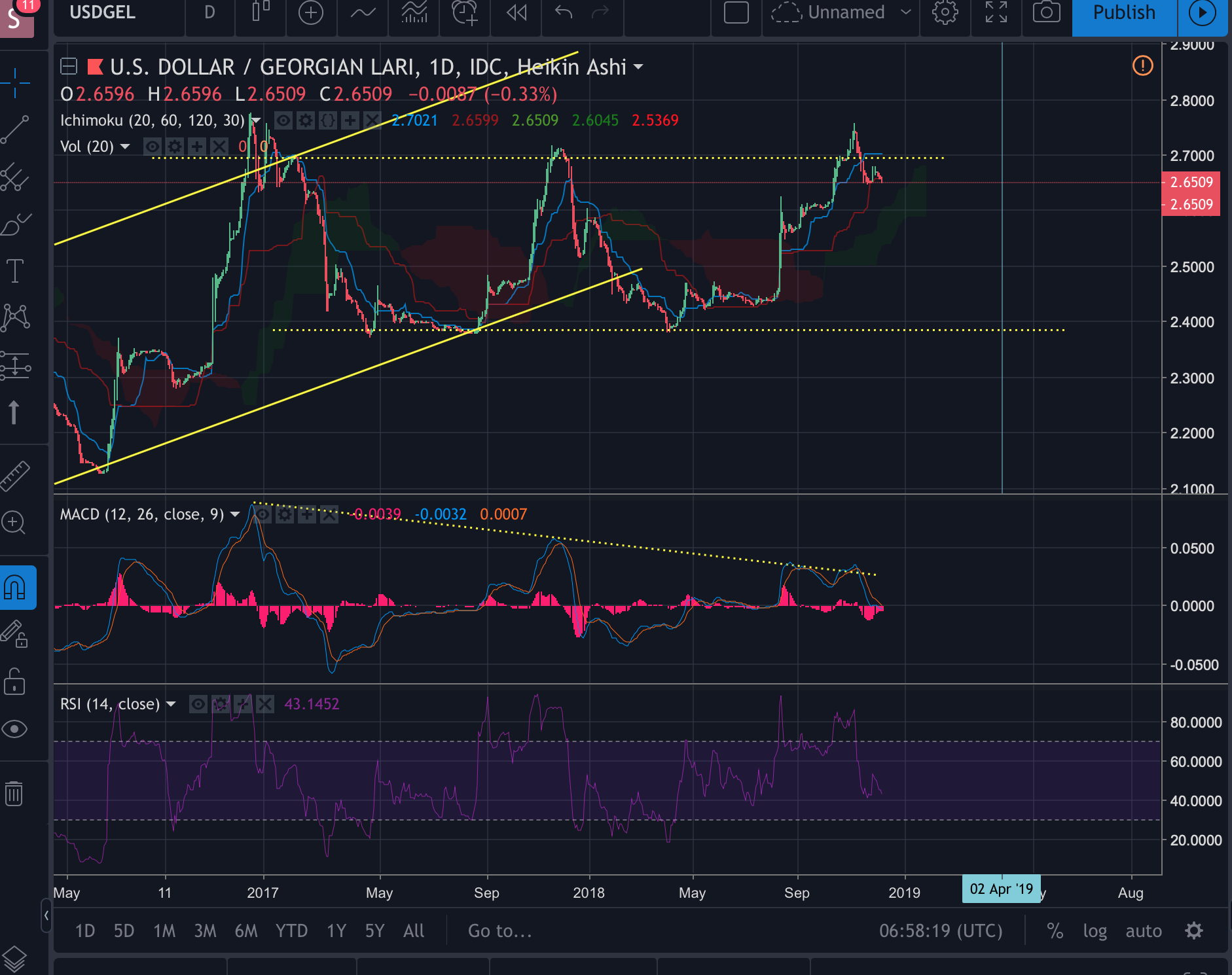
Task: Toggle Vol indicator visibility
Action: [x=153, y=147]
